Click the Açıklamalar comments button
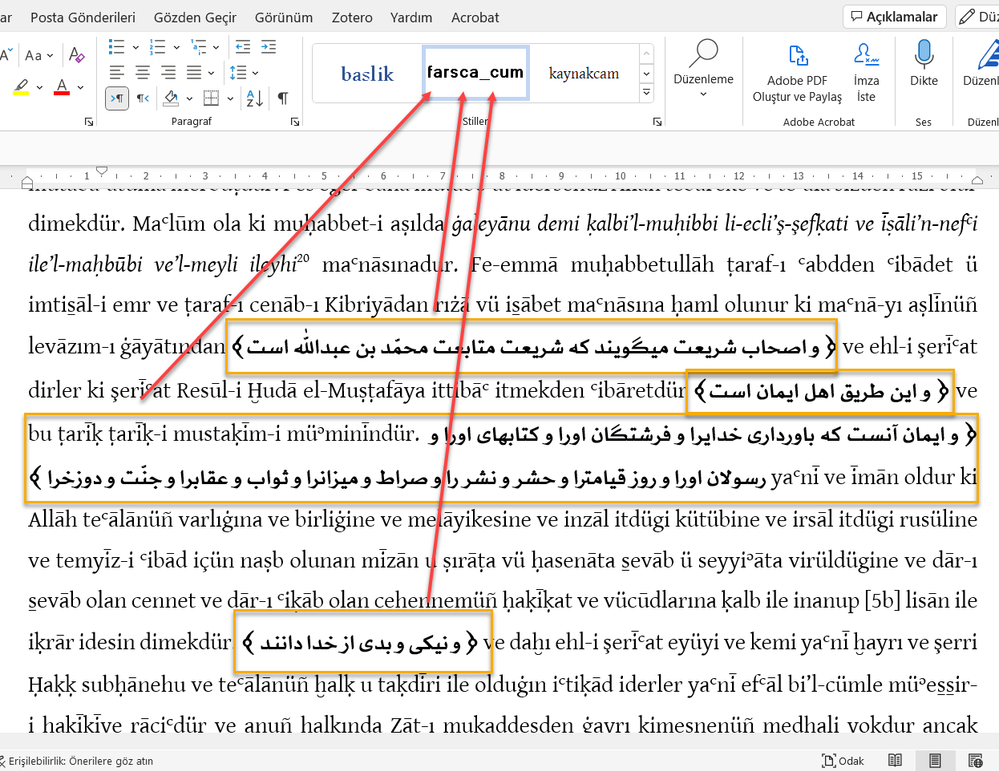The image size is (999, 771). click(x=895, y=17)
